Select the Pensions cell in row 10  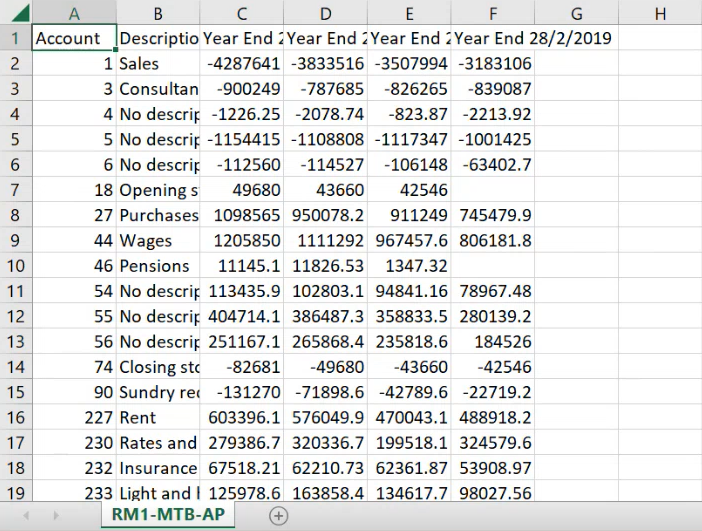(x=158, y=266)
